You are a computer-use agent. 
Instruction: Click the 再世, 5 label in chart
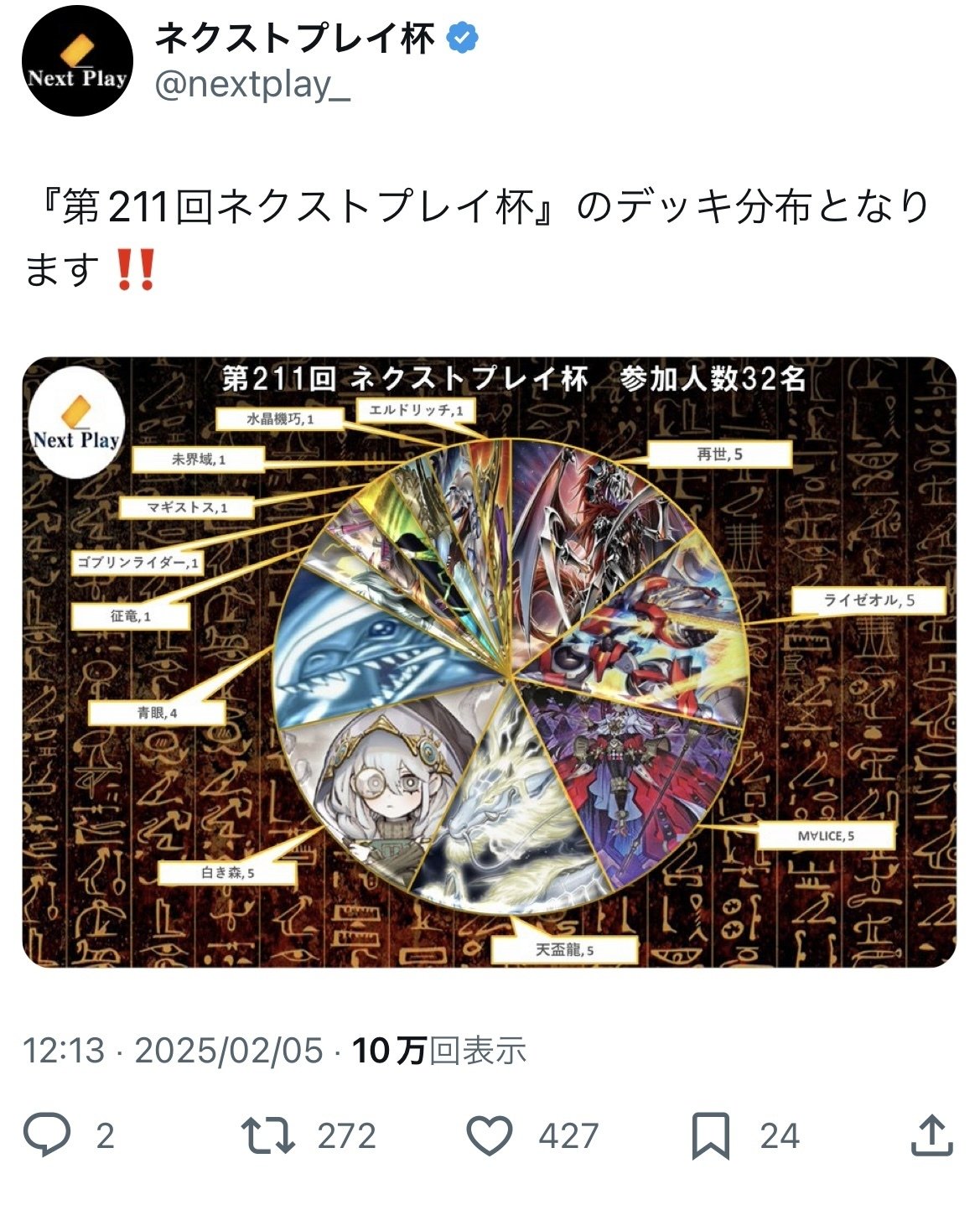pyautogui.click(x=720, y=454)
